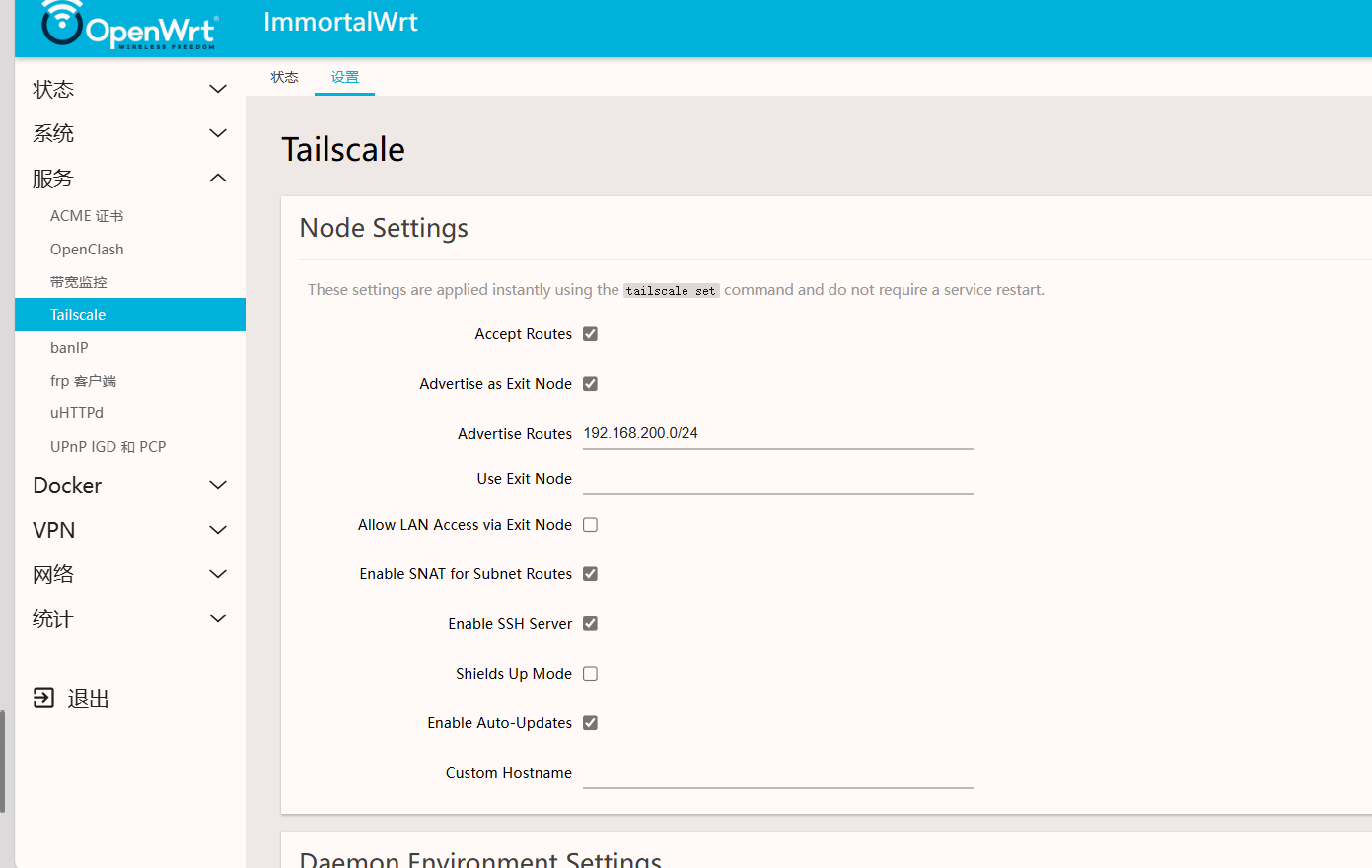Open banIP service page
Screen dimensions: 1372x868
[x=69, y=348]
